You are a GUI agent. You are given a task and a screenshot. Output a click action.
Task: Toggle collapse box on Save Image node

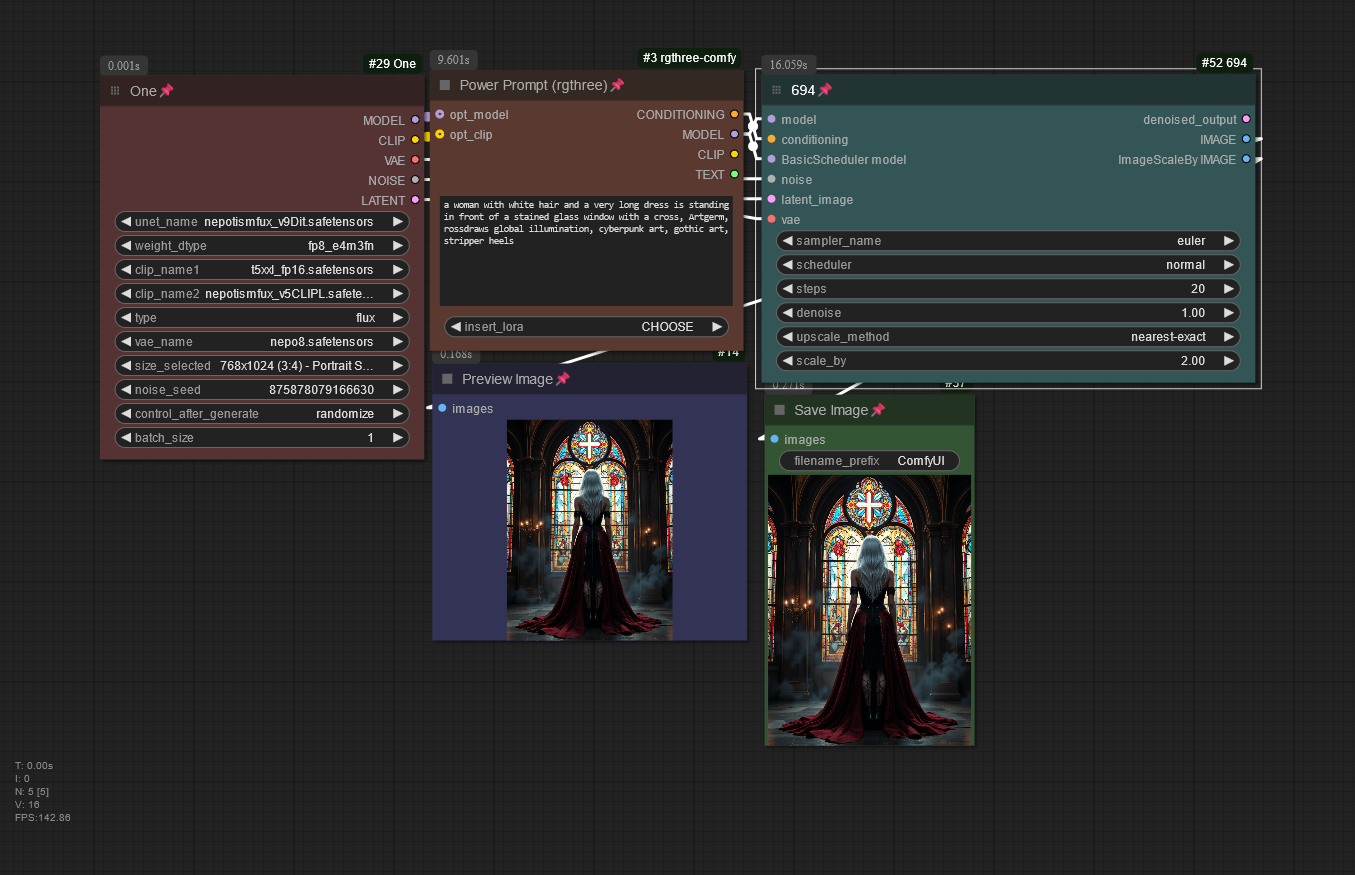(780, 410)
